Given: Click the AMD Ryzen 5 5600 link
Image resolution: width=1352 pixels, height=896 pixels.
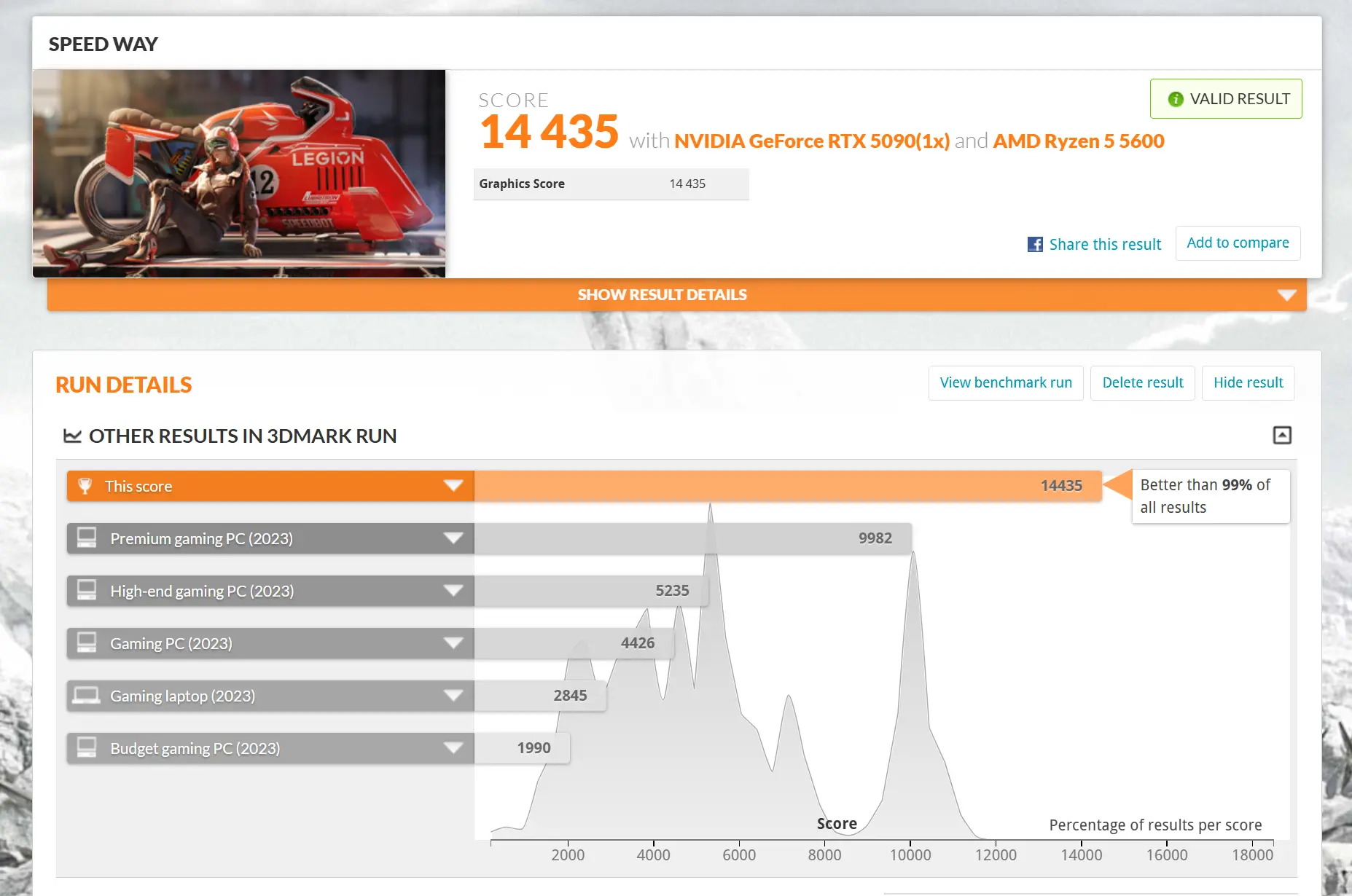Looking at the screenshot, I should click(1079, 141).
